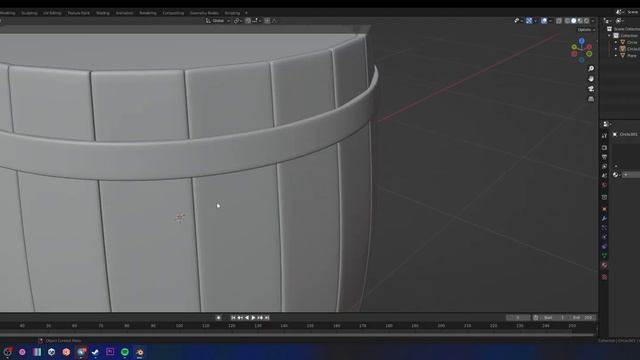640x360 pixels.
Task: Open the material slot browse dropdown
Action: tap(616, 175)
